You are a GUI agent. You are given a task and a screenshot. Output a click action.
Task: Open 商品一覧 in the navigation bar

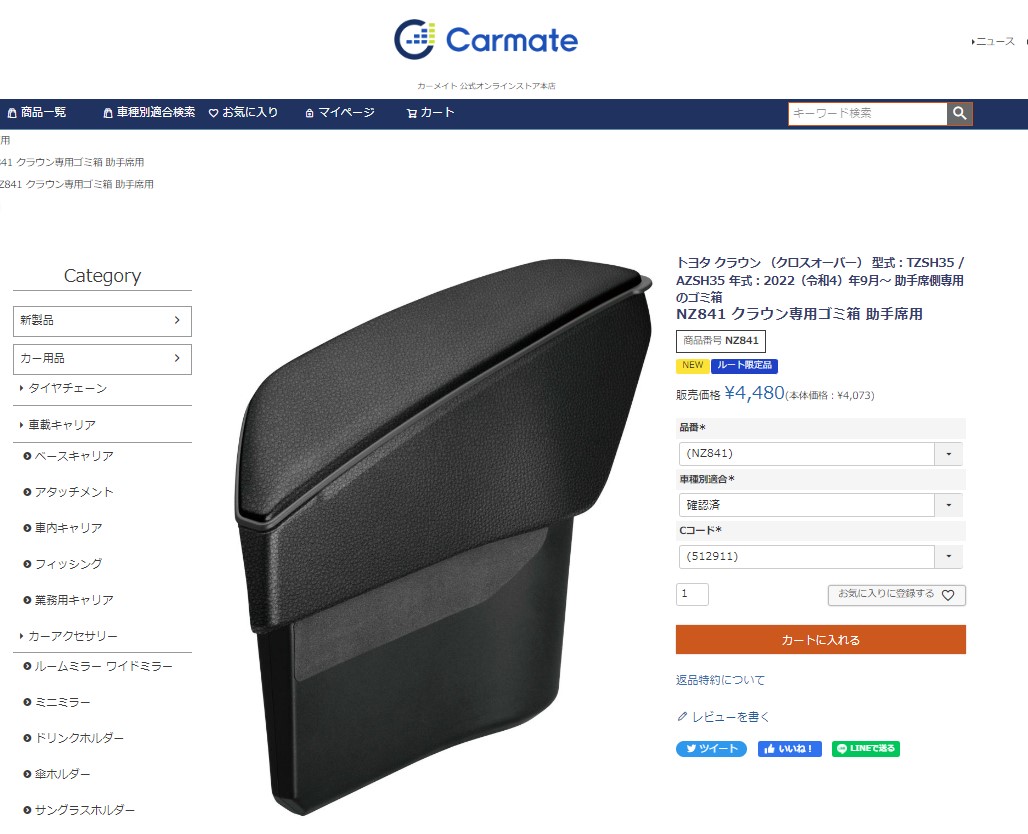point(37,113)
